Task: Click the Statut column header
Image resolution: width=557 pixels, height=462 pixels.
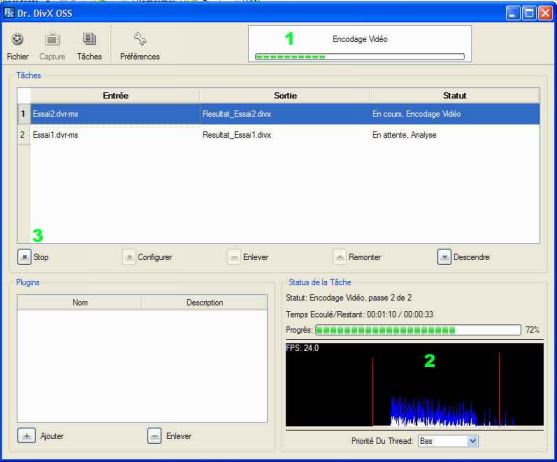Action: tap(454, 96)
